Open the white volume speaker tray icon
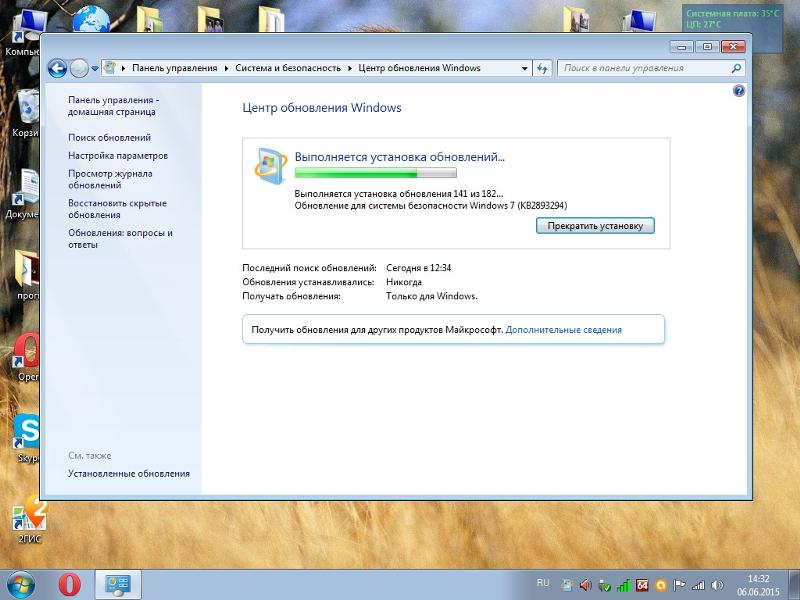 click(717, 585)
